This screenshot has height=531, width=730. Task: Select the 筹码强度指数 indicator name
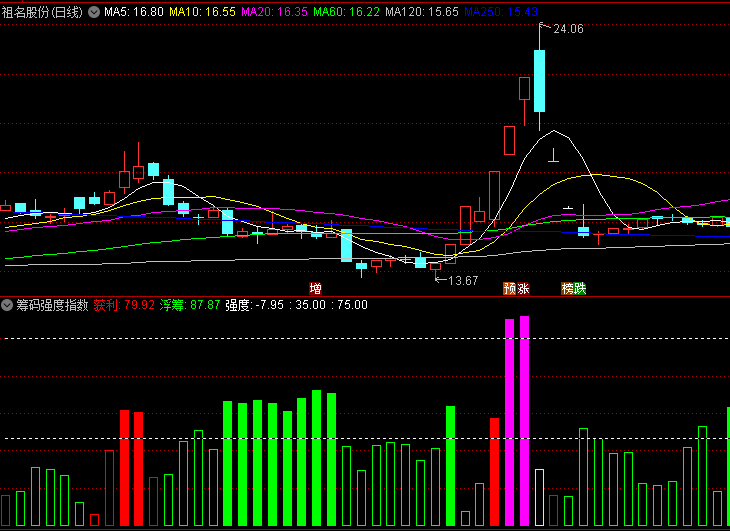pyautogui.click(x=52, y=305)
